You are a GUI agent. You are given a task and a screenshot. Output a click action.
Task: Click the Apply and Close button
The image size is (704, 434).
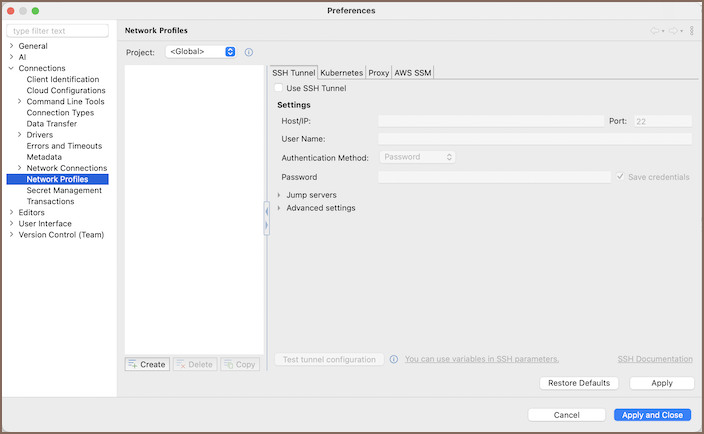(652, 415)
